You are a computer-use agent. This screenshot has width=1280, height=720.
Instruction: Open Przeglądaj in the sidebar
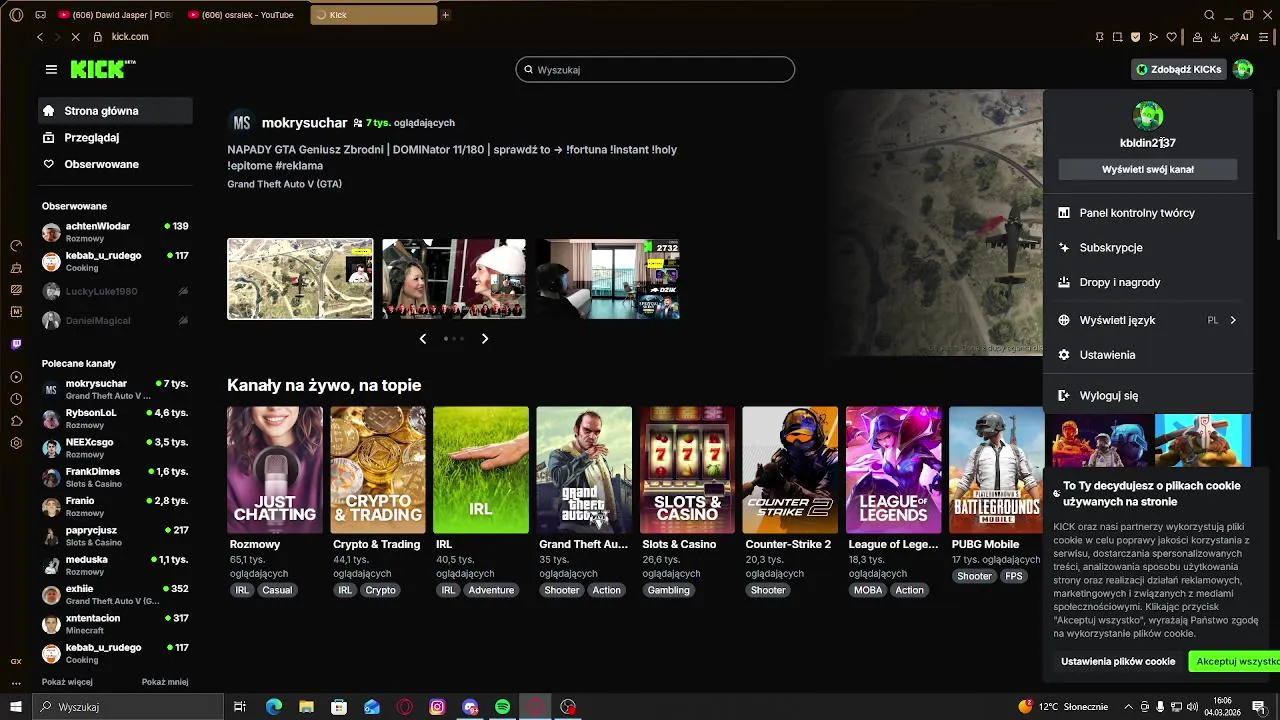click(115, 138)
